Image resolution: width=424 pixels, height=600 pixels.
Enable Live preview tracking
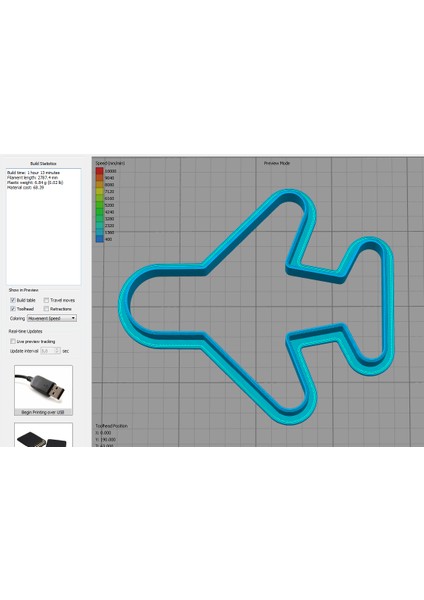pos(13,341)
